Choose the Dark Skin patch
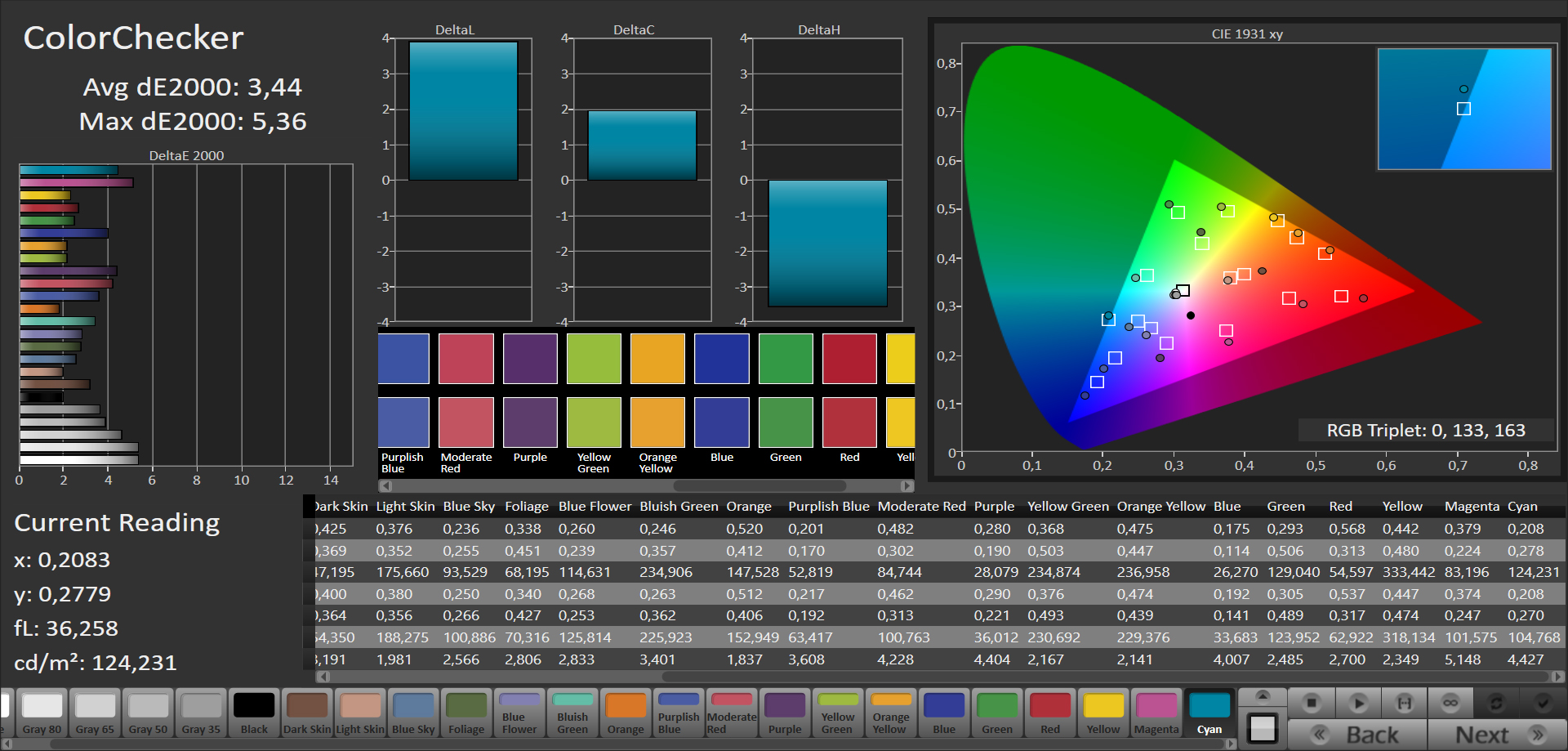This screenshot has width=1568, height=751. point(307,713)
